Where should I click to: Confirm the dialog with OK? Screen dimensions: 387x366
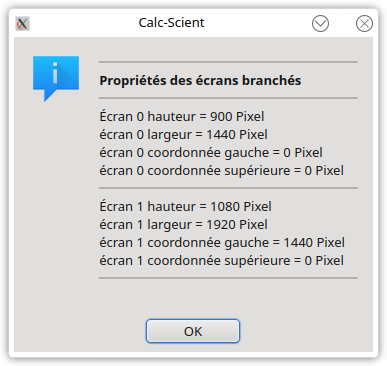tap(193, 331)
